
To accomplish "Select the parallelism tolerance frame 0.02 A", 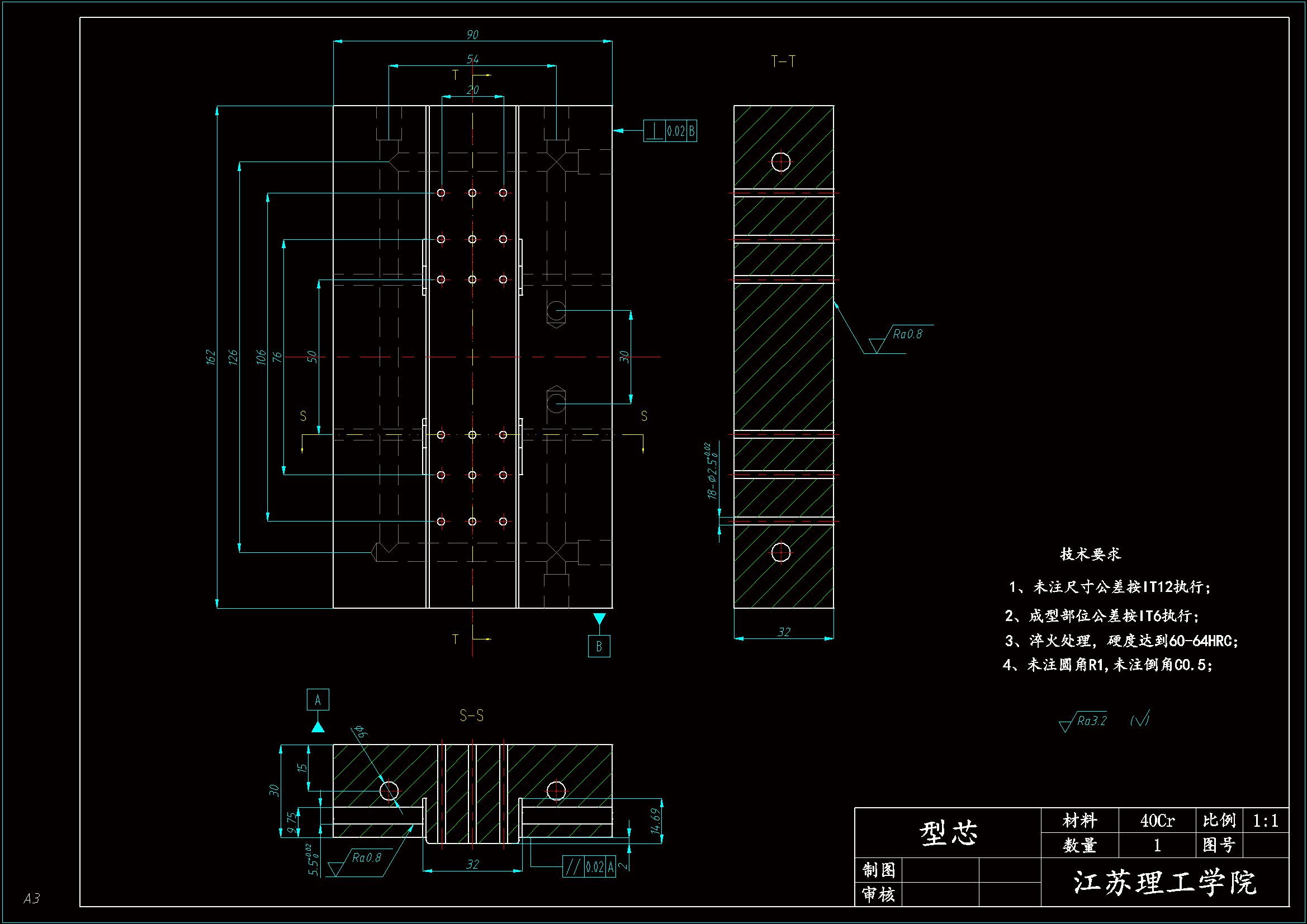I will point(589,866).
